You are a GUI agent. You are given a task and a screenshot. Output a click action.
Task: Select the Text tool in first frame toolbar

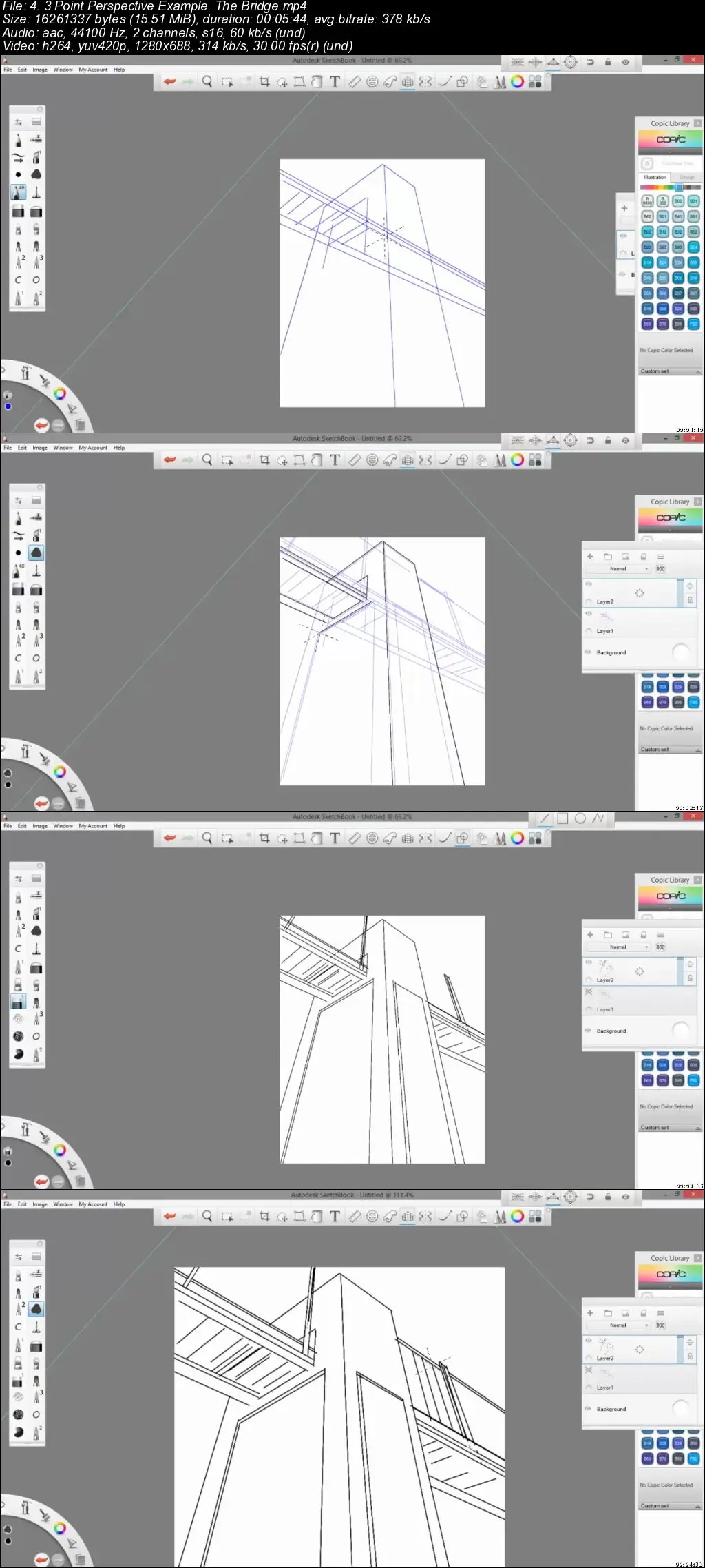coord(335,82)
